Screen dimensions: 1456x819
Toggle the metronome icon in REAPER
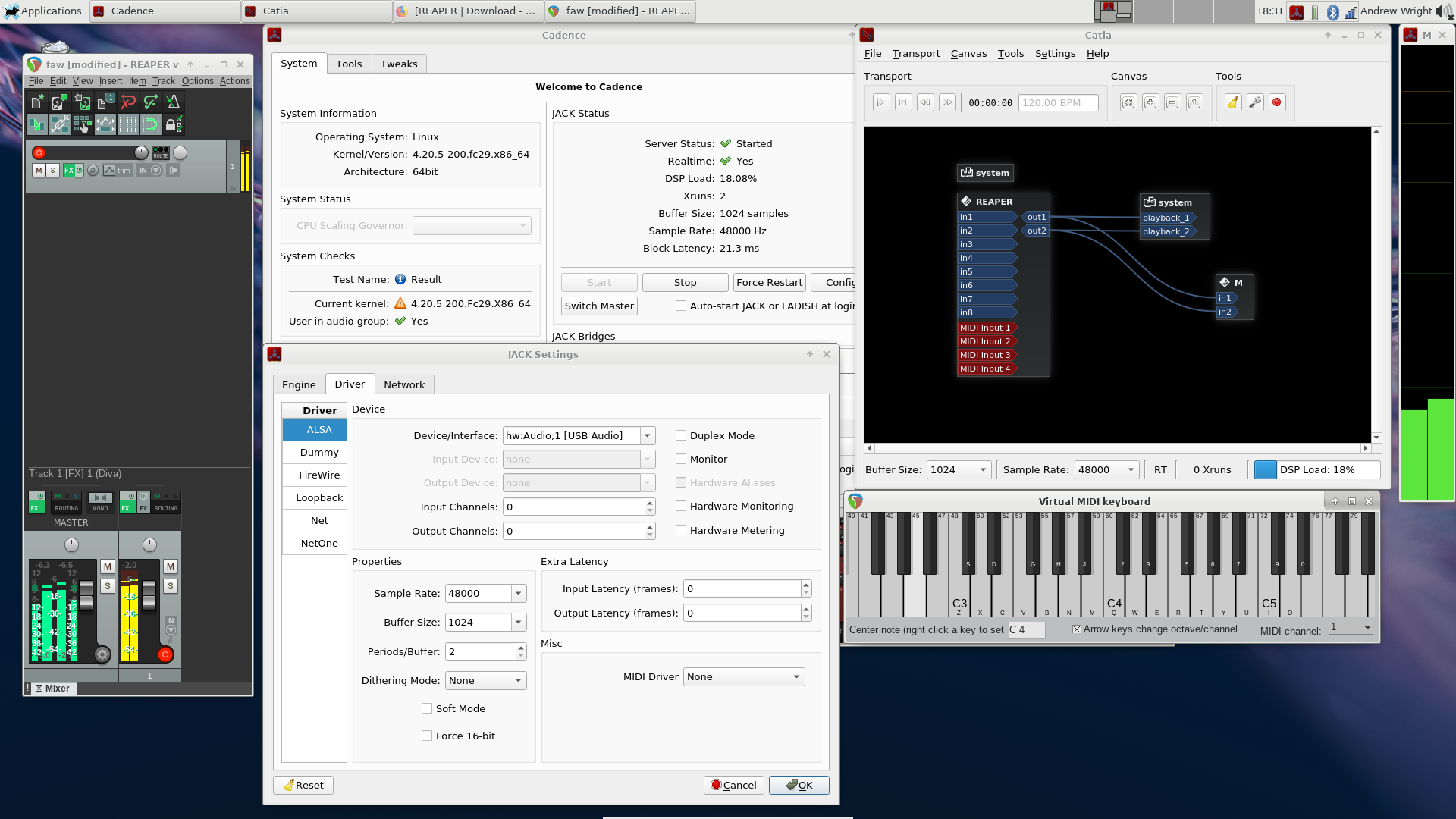174,102
